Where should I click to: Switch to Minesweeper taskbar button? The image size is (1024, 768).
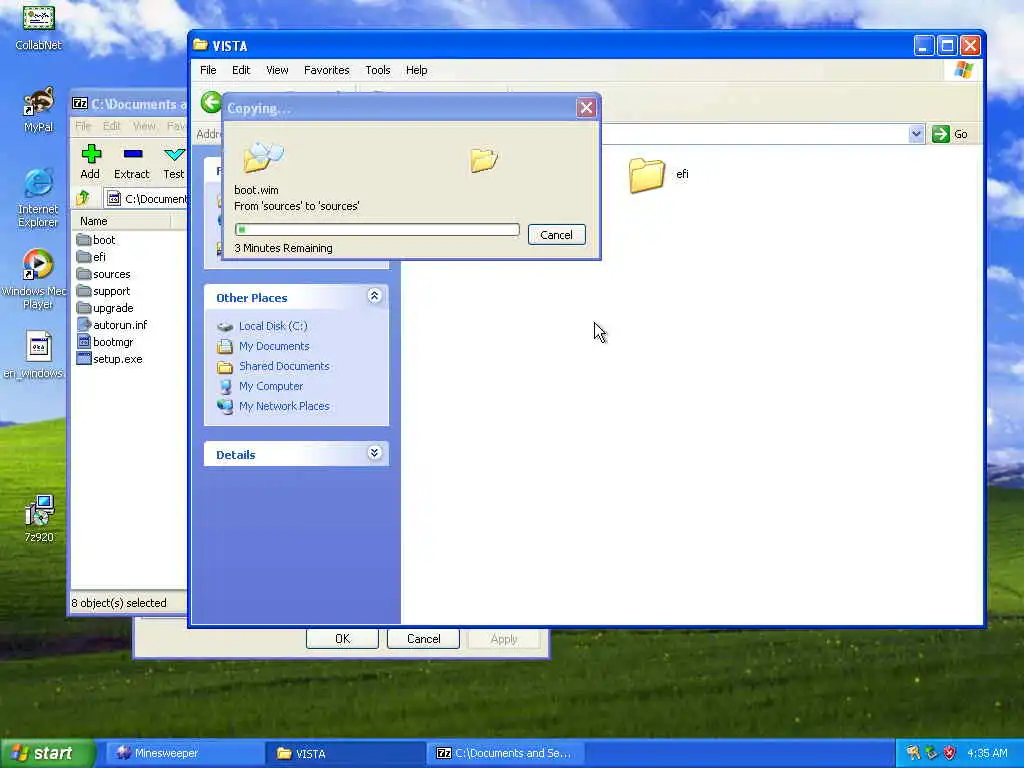pyautogui.click(x=185, y=753)
